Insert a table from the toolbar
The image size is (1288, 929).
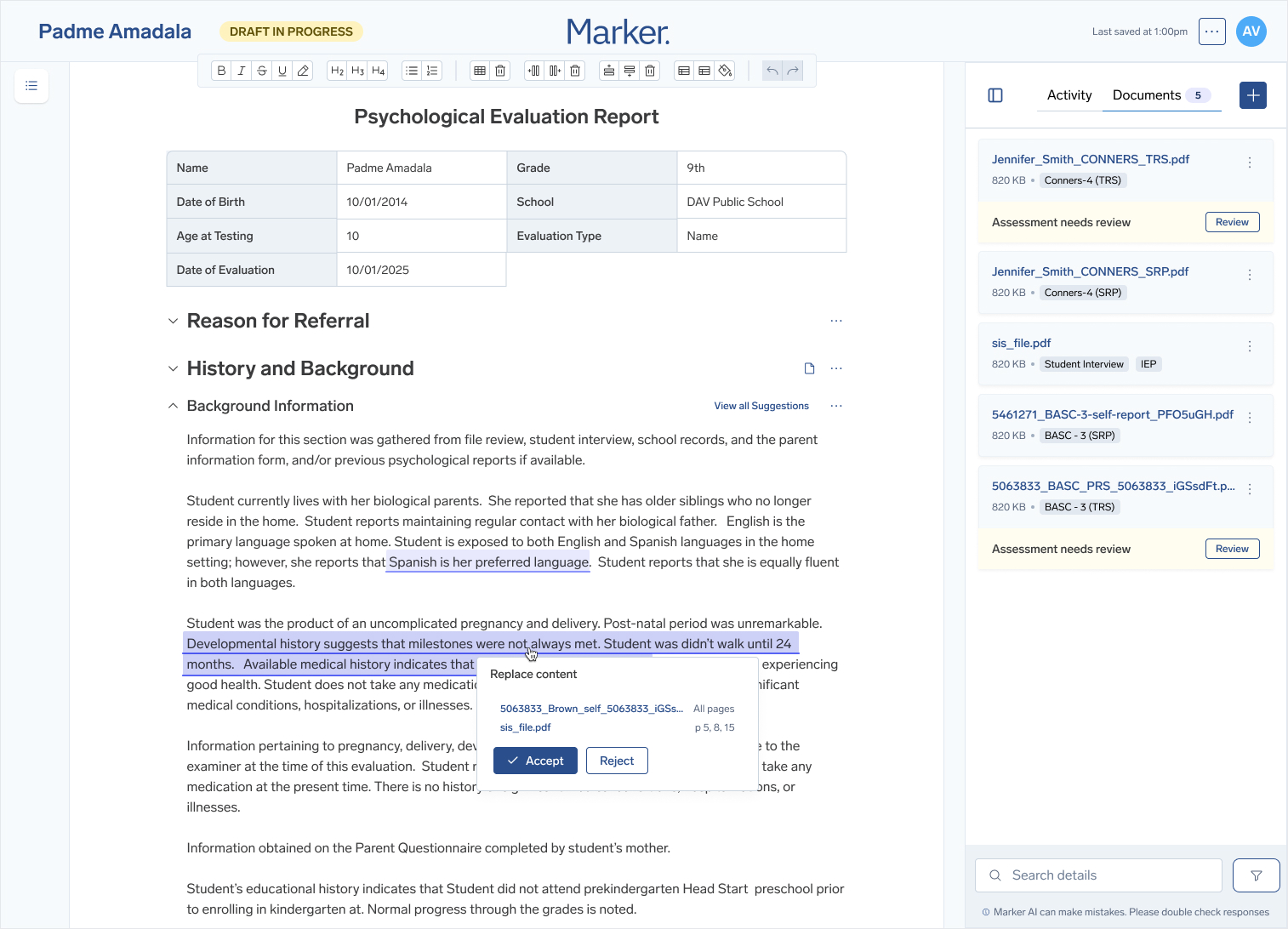tap(480, 71)
